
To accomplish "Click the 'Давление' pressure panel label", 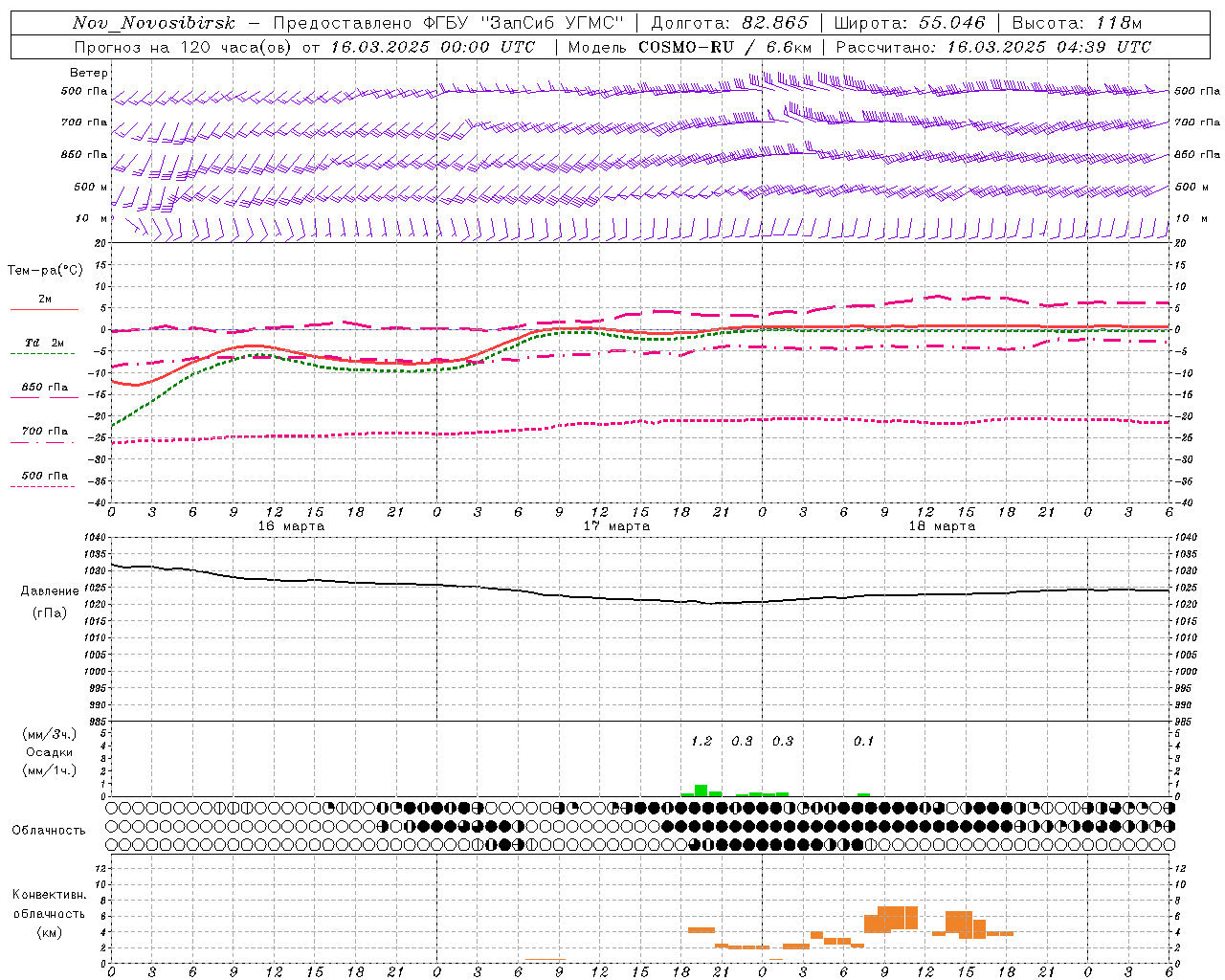I will click(x=50, y=591).
